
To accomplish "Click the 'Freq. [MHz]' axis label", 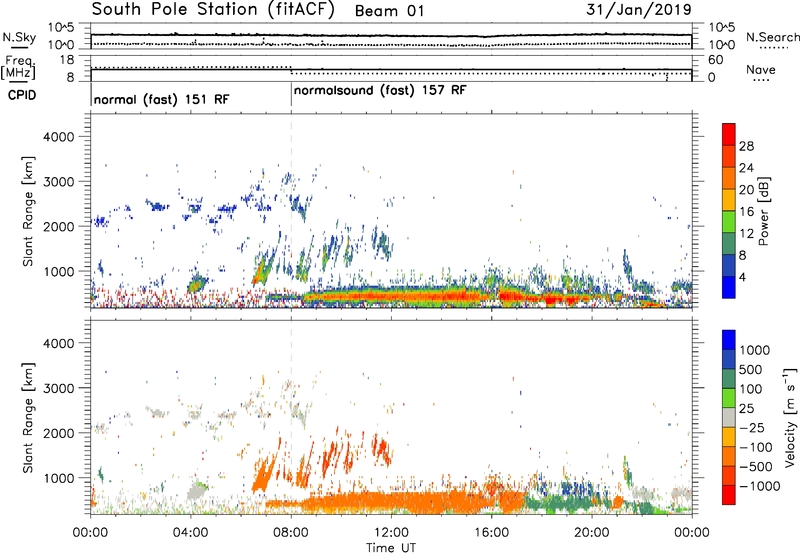I will [19, 68].
